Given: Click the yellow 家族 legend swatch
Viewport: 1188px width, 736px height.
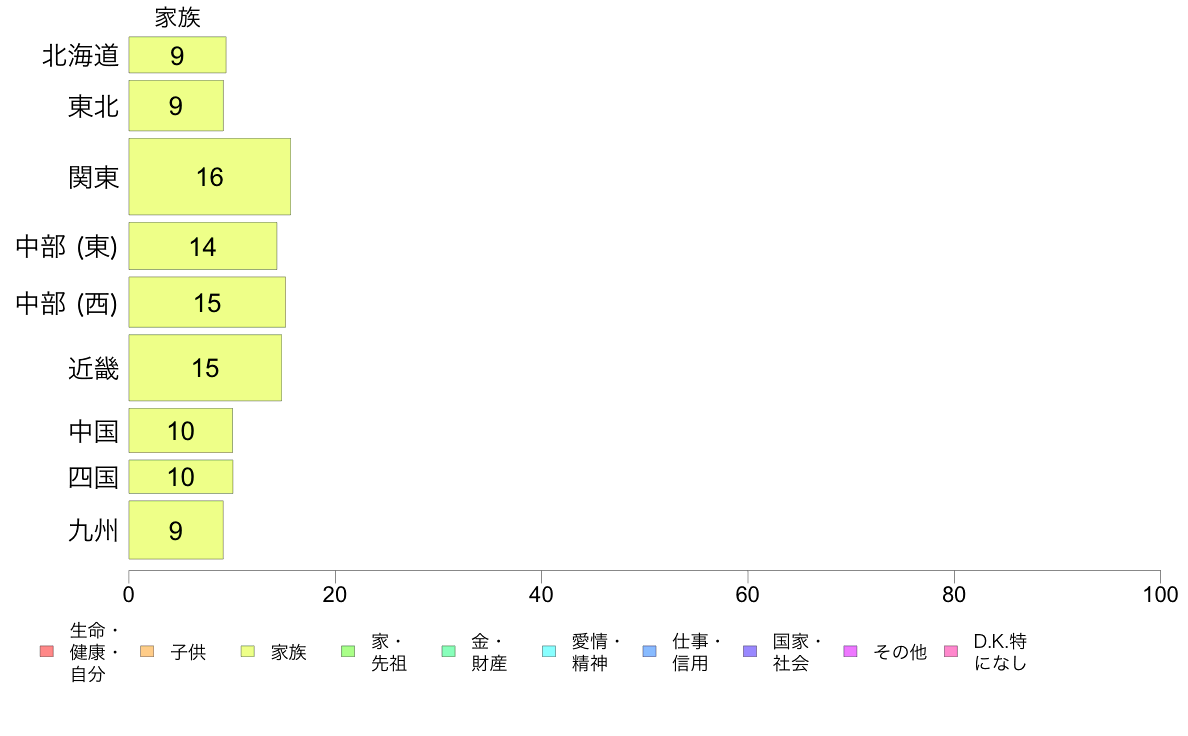Looking at the screenshot, I should (x=248, y=651).
